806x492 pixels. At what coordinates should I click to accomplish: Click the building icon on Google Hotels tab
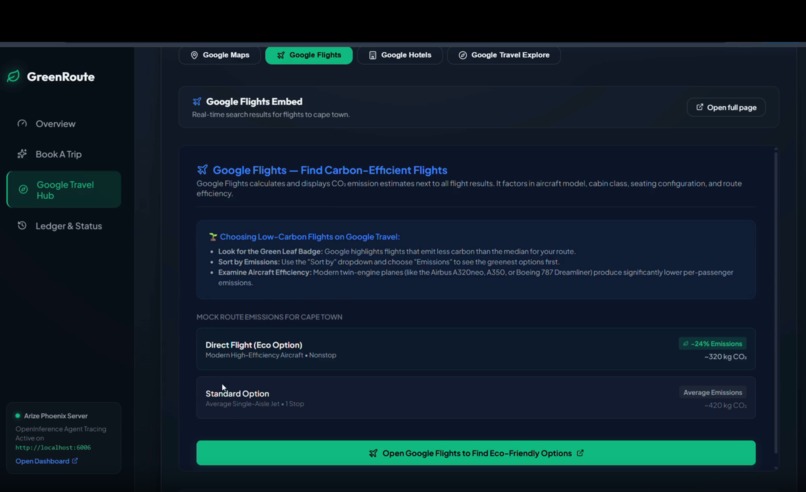pyautogui.click(x=373, y=55)
